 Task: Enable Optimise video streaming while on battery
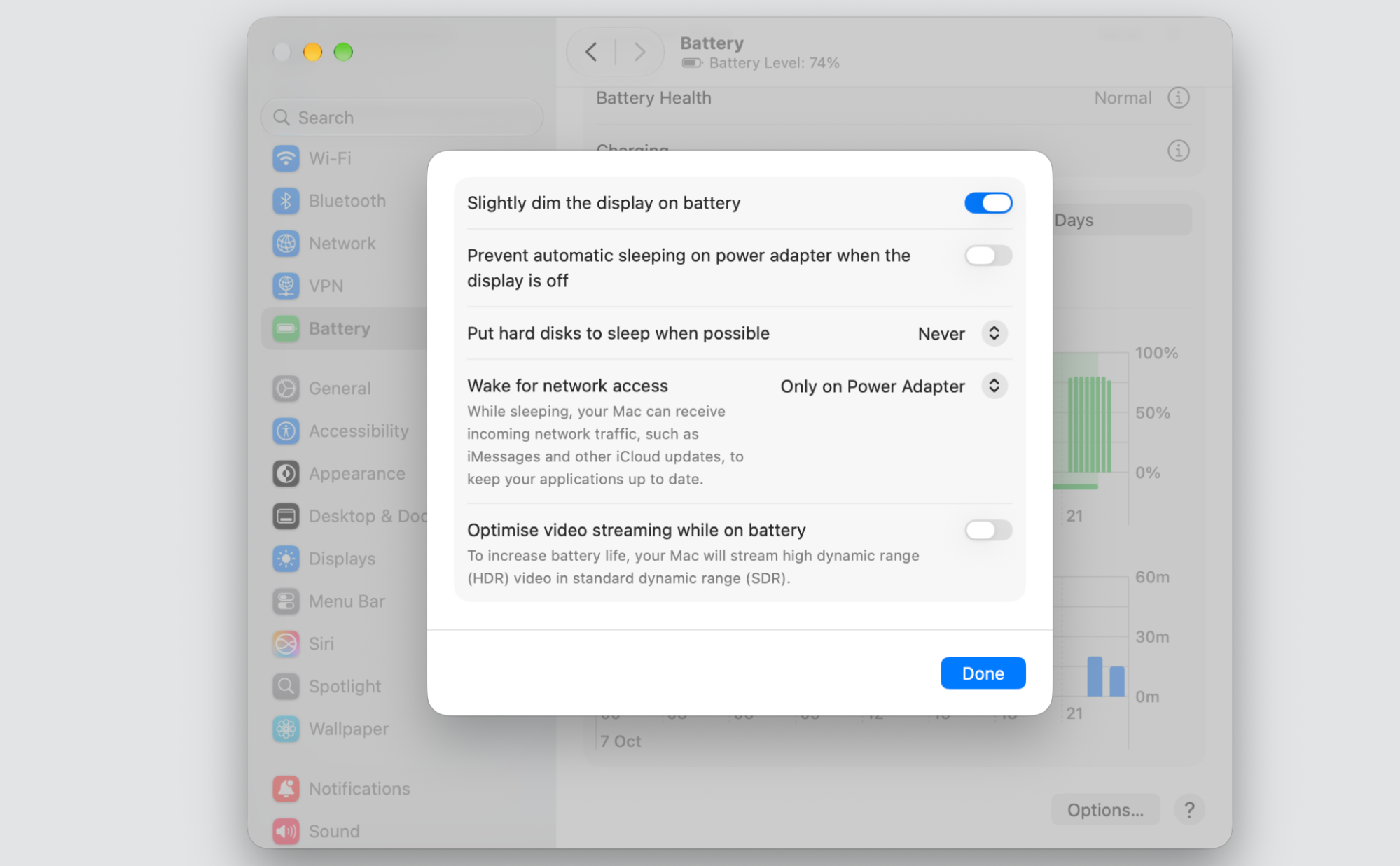tap(988, 530)
